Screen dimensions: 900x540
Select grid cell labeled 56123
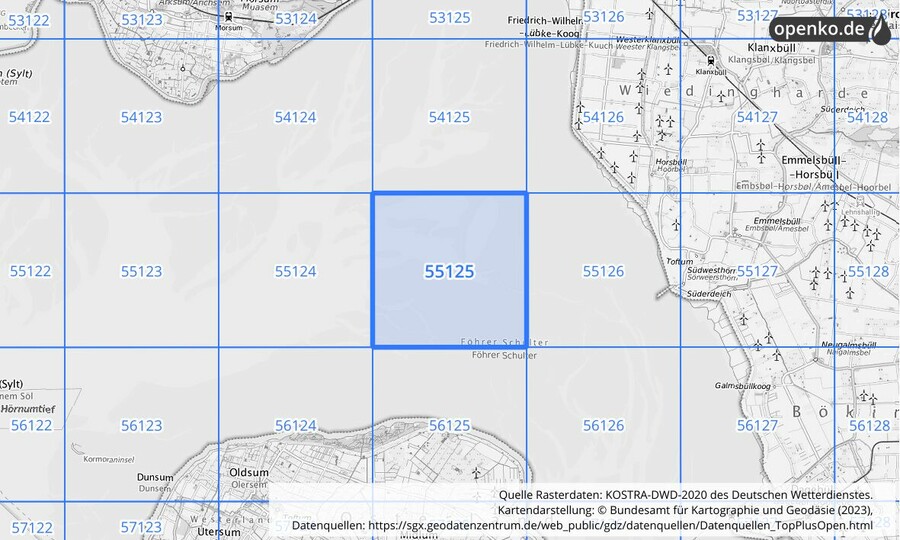[x=141, y=425]
